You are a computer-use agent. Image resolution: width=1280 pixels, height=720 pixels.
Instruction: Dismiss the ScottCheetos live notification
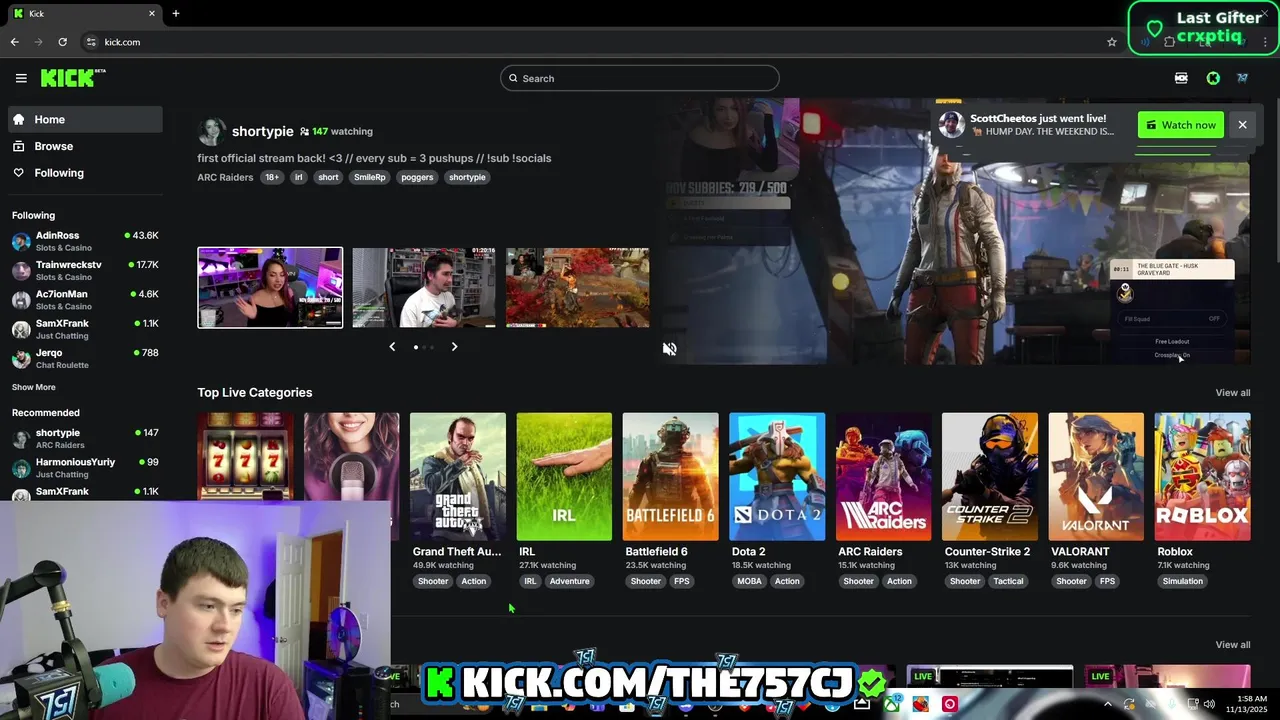(x=1242, y=125)
